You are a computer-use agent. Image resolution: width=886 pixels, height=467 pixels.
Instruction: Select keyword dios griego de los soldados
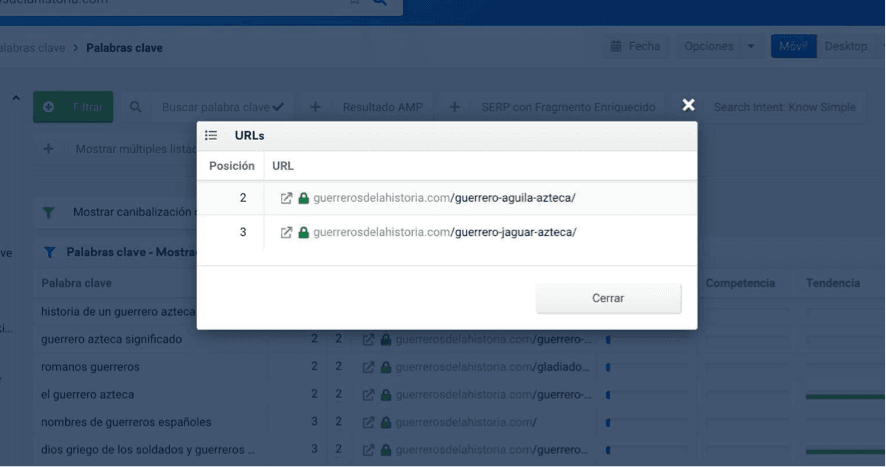pyautogui.click(x=147, y=450)
